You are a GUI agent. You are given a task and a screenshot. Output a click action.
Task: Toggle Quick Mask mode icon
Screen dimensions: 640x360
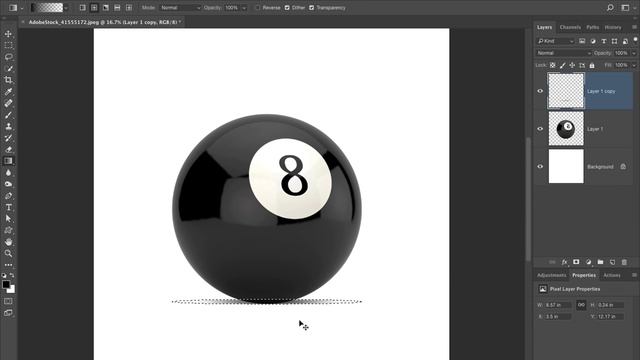8,301
